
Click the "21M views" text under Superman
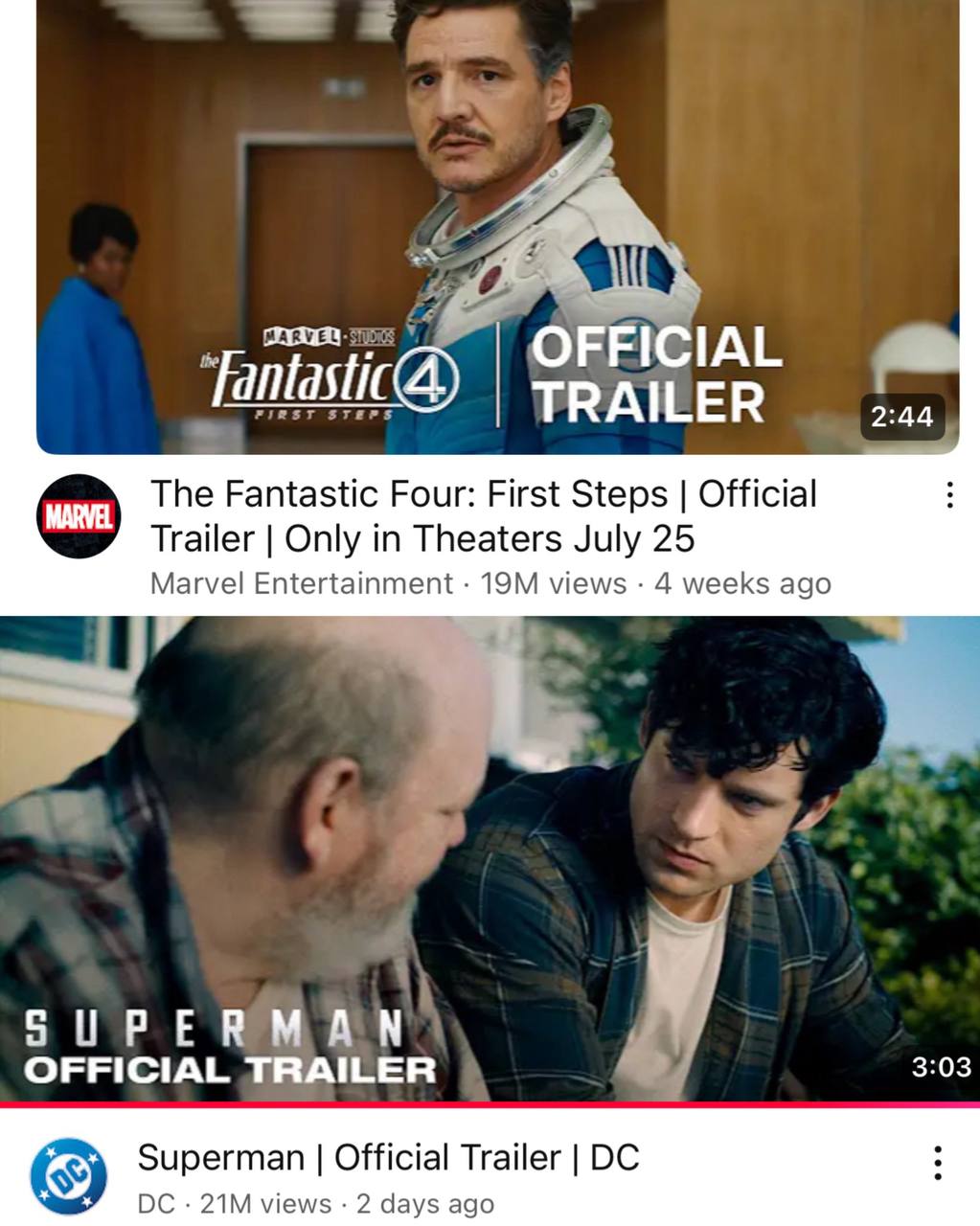tap(265, 1204)
